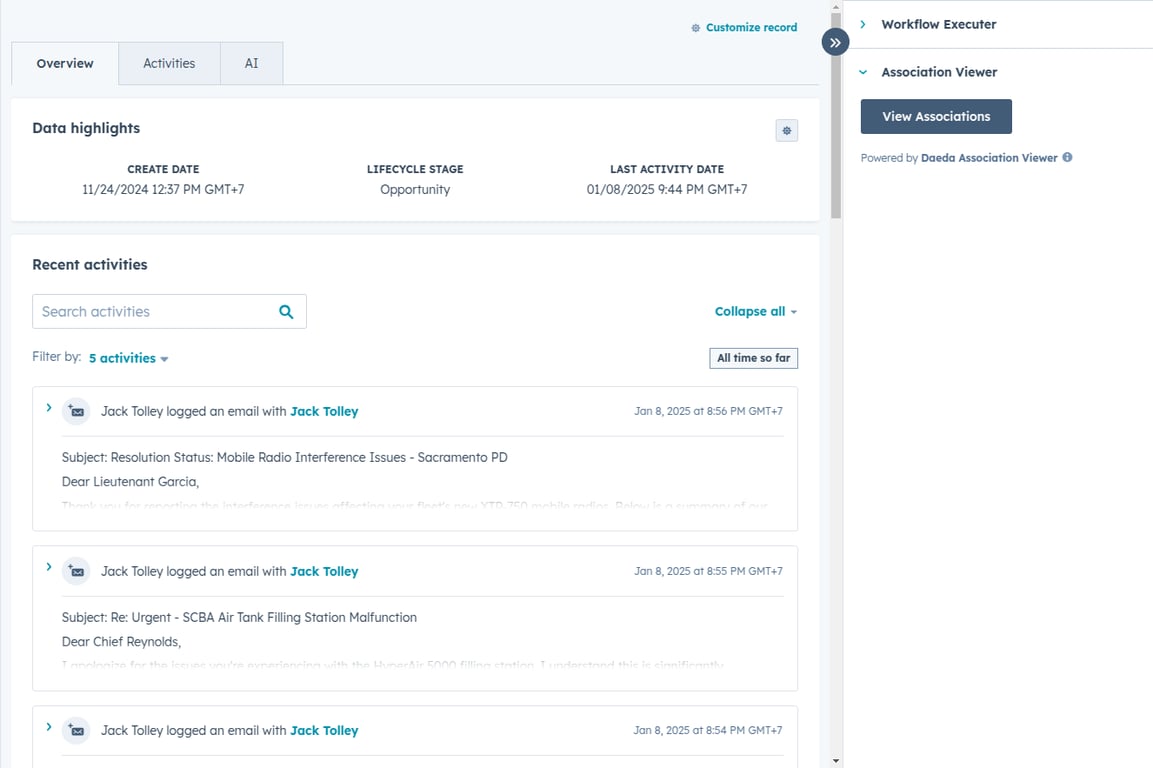
Task: Open the 5 activities filter dropdown
Action: click(x=127, y=358)
